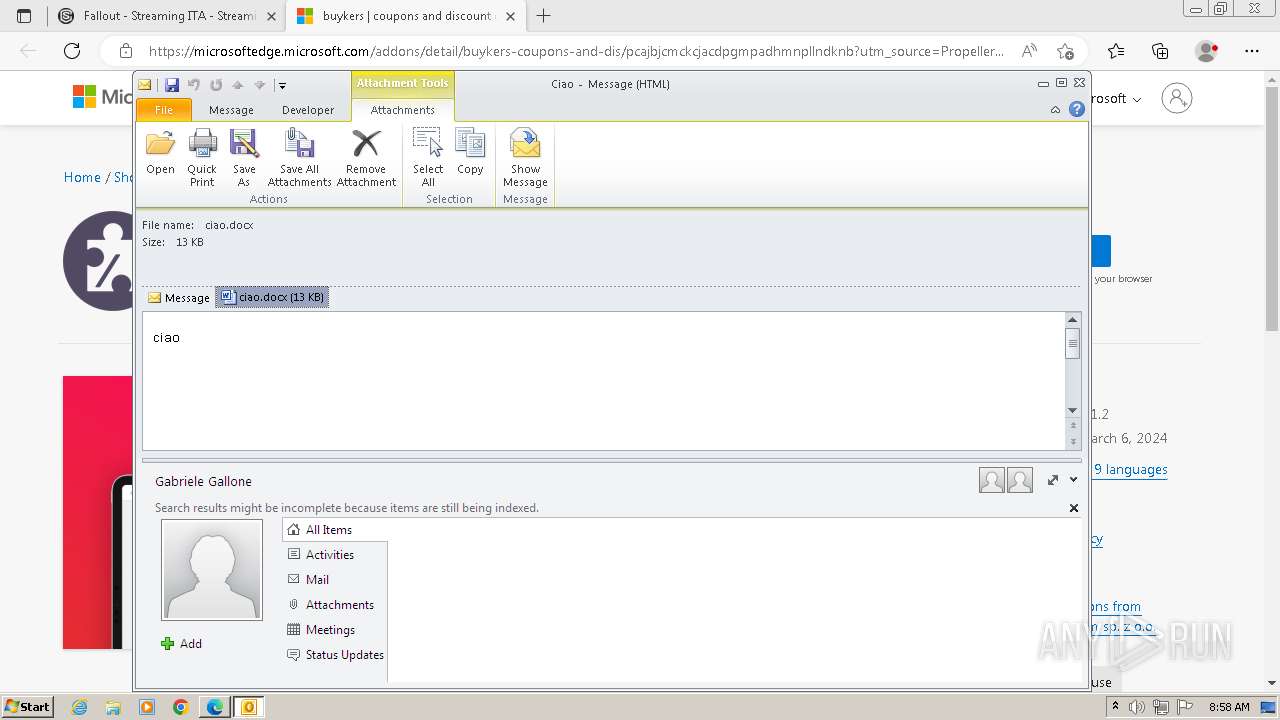Select Attachments in the People Pane list
Viewport: 1280px width, 720px height.
coord(335,605)
